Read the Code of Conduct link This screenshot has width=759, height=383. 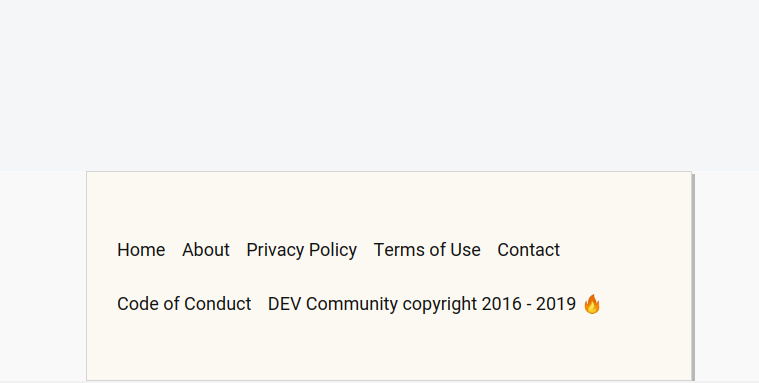tap(184, 304)
